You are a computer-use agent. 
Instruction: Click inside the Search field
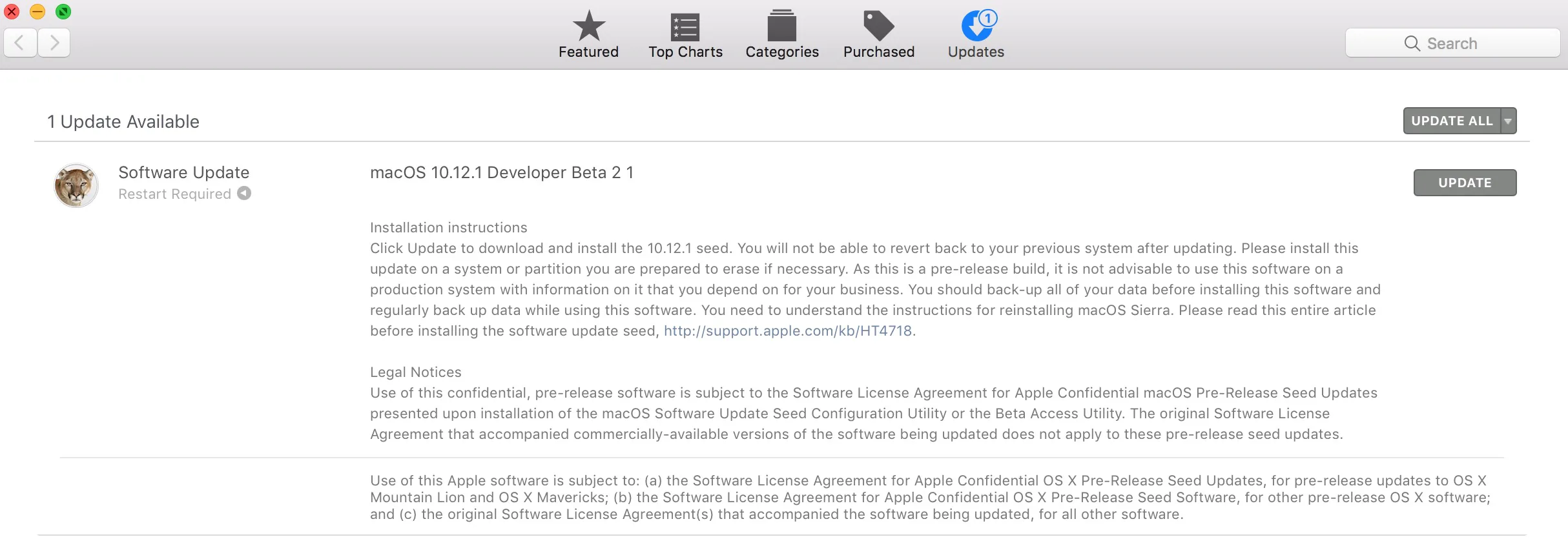pyautogui.click(x=1453, y=43)
